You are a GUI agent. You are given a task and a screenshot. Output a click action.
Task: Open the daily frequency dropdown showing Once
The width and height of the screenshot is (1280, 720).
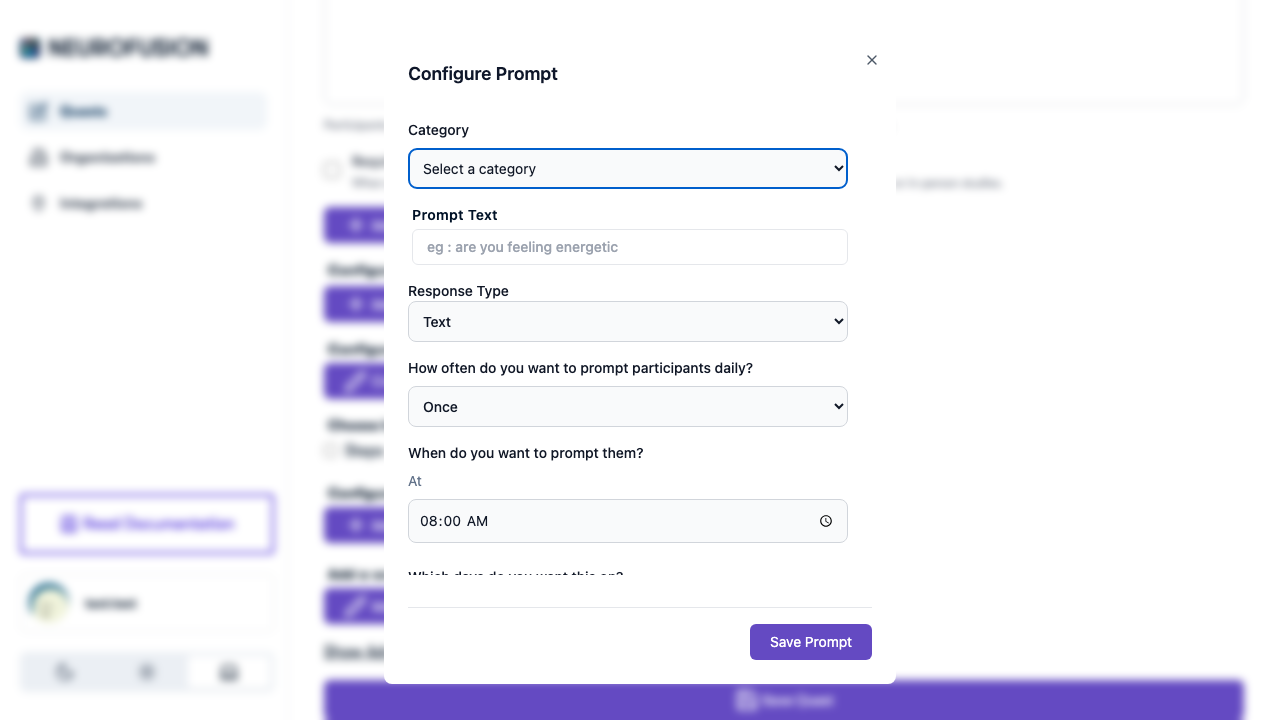627,406
